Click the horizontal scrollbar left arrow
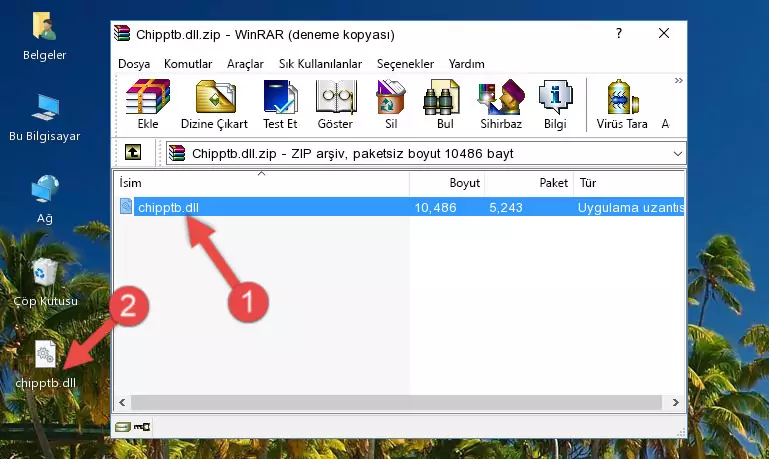 (122, 403)
